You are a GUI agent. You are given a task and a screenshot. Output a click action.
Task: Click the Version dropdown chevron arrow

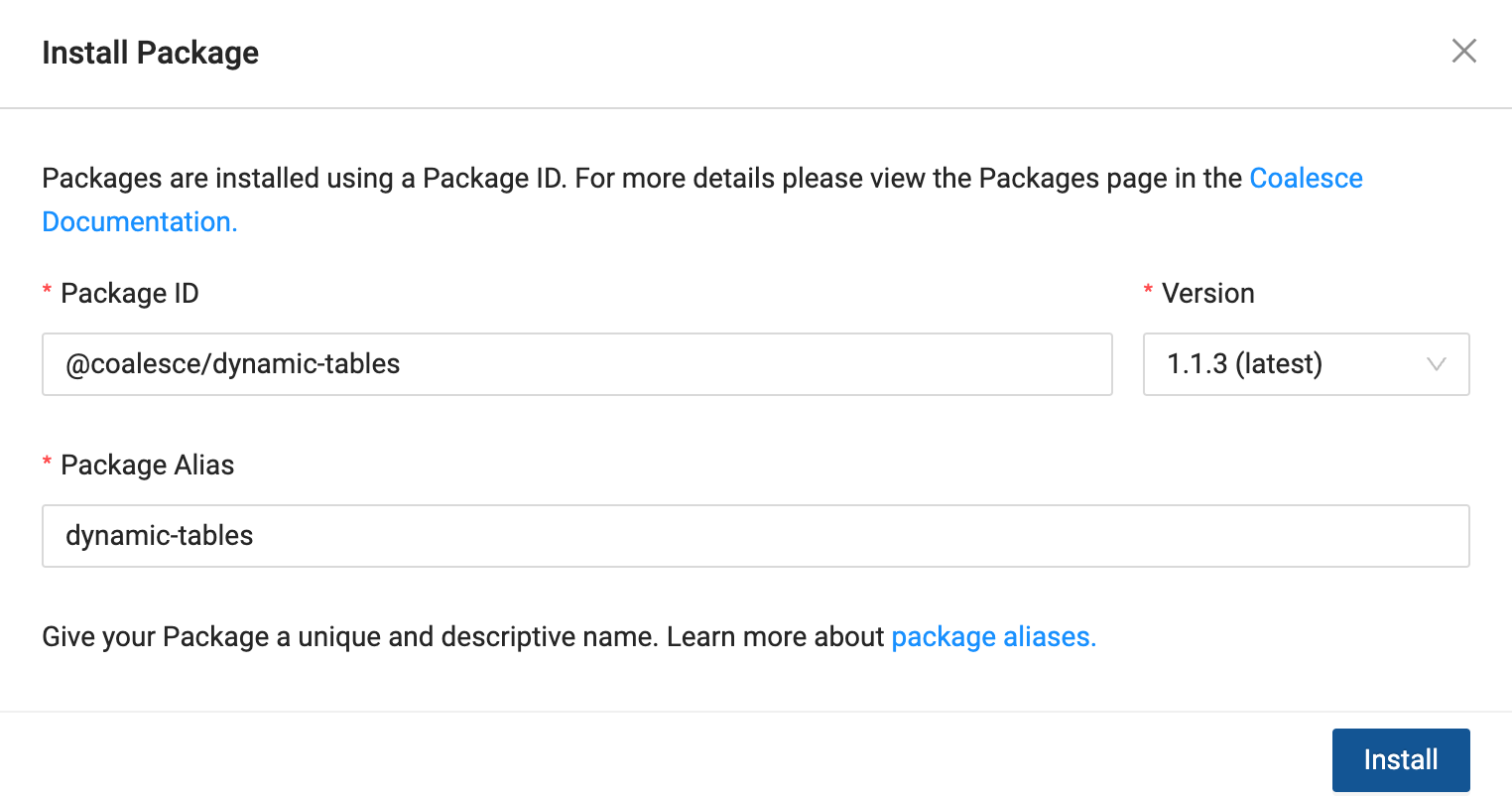pyautogui.click(x=1436, y=364)
